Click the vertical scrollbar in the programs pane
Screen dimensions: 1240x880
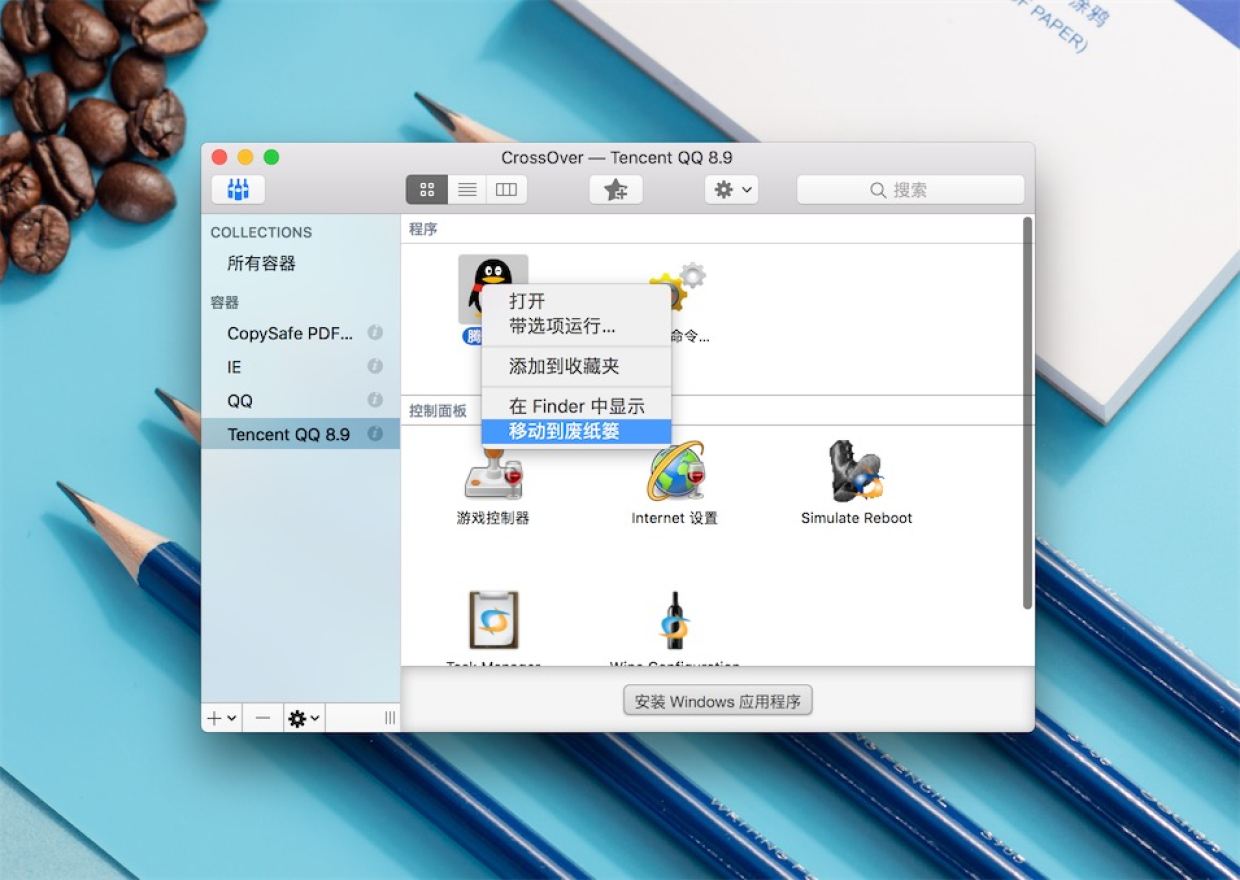point(1027,412)
